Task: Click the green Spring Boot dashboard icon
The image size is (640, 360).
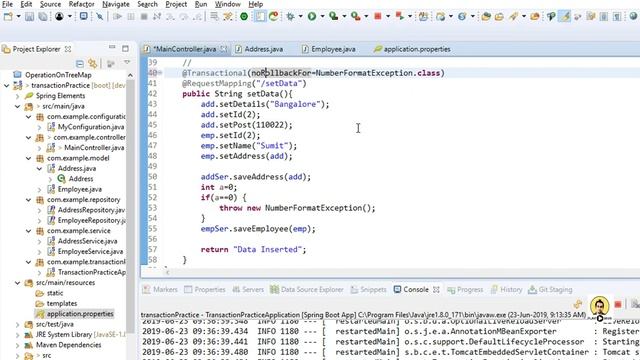Action: click(244, 16)
